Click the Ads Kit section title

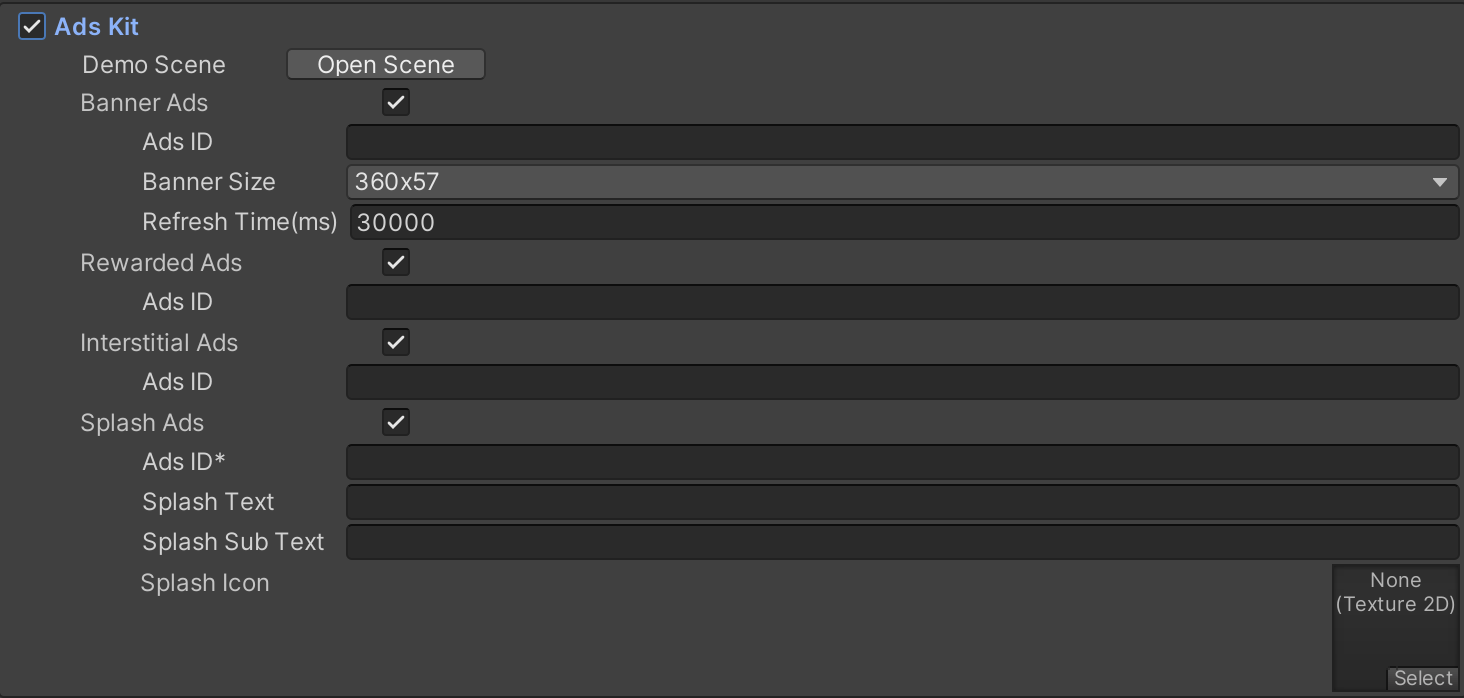[x=97, y=27]
